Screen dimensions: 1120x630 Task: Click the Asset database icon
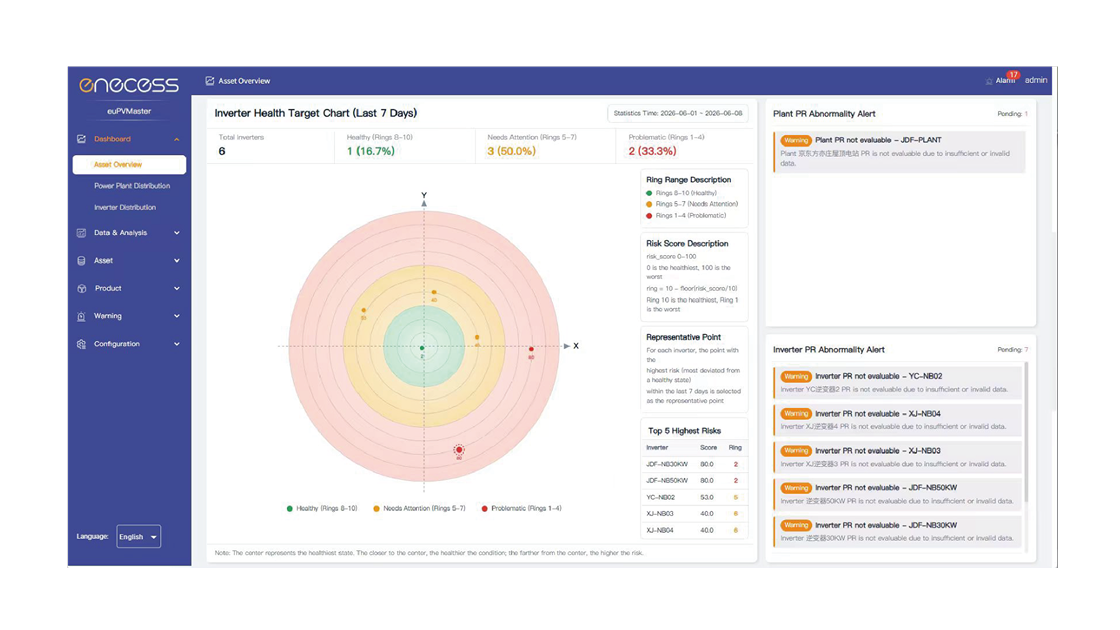pyautogui.click(x=81, y=261)
